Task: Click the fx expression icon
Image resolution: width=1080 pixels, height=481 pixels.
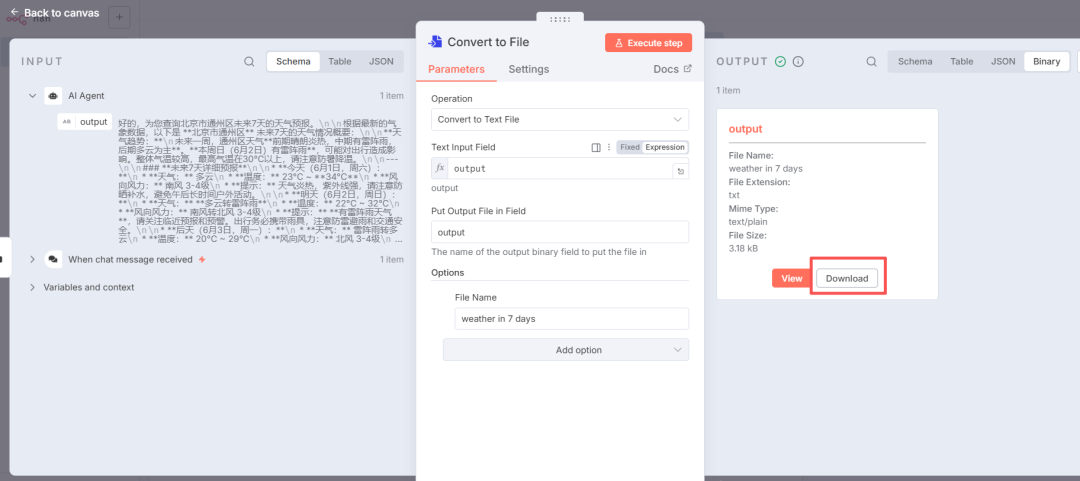Action: point(440,168)
